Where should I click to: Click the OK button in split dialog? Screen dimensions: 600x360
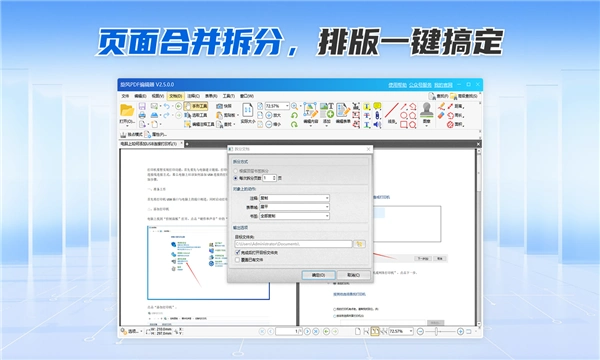point(318,275)
